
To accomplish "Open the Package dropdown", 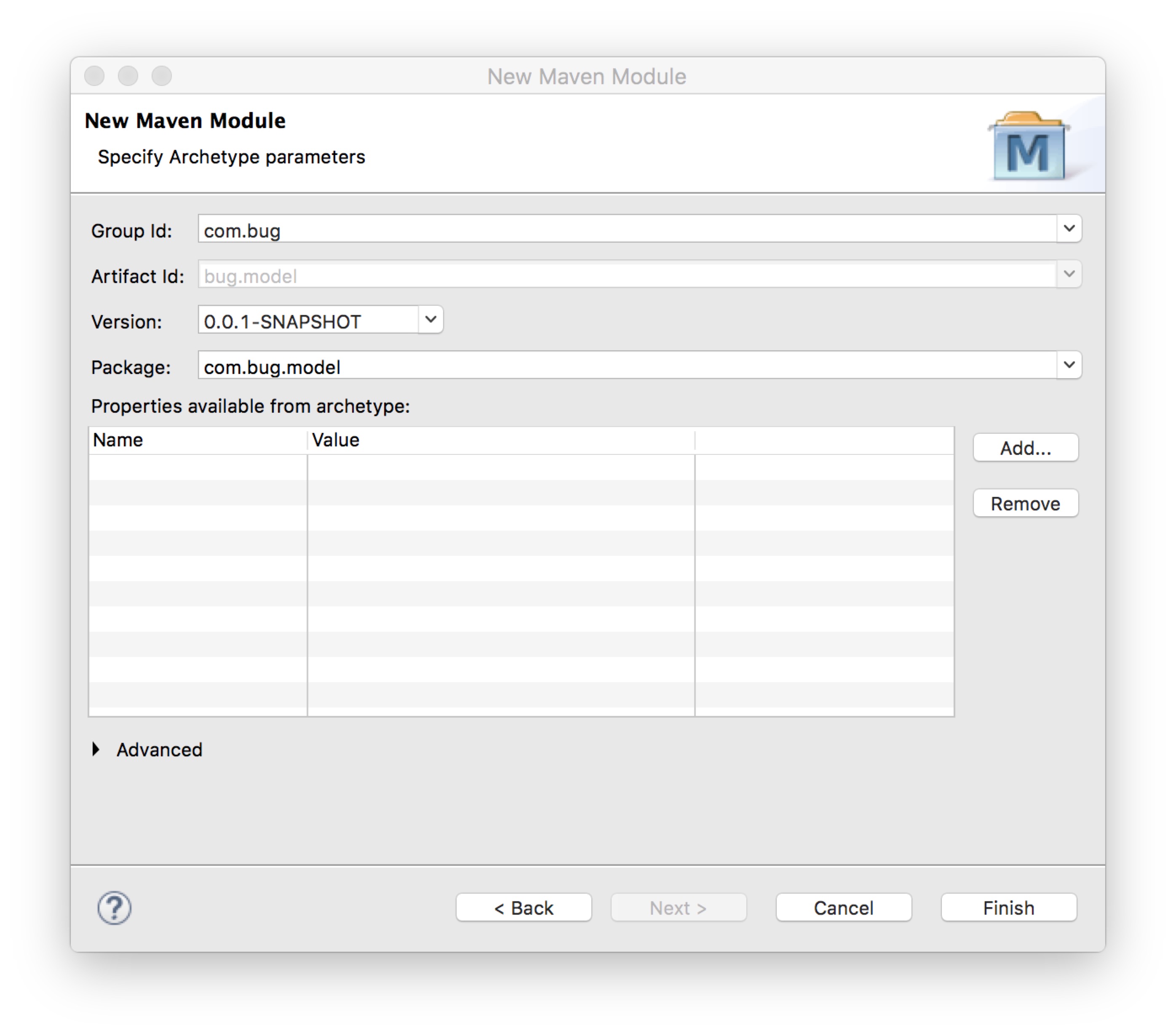I will point(1069,366).
